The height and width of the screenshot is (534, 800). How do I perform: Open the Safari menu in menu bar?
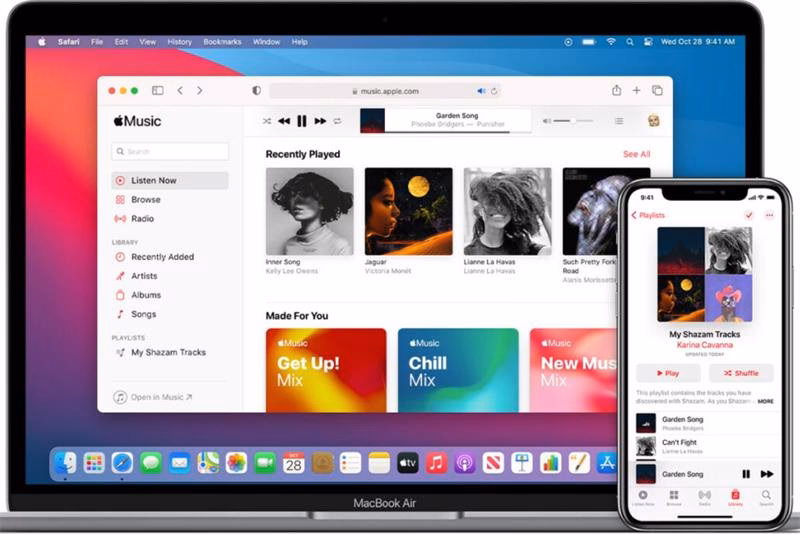point(68,42)
